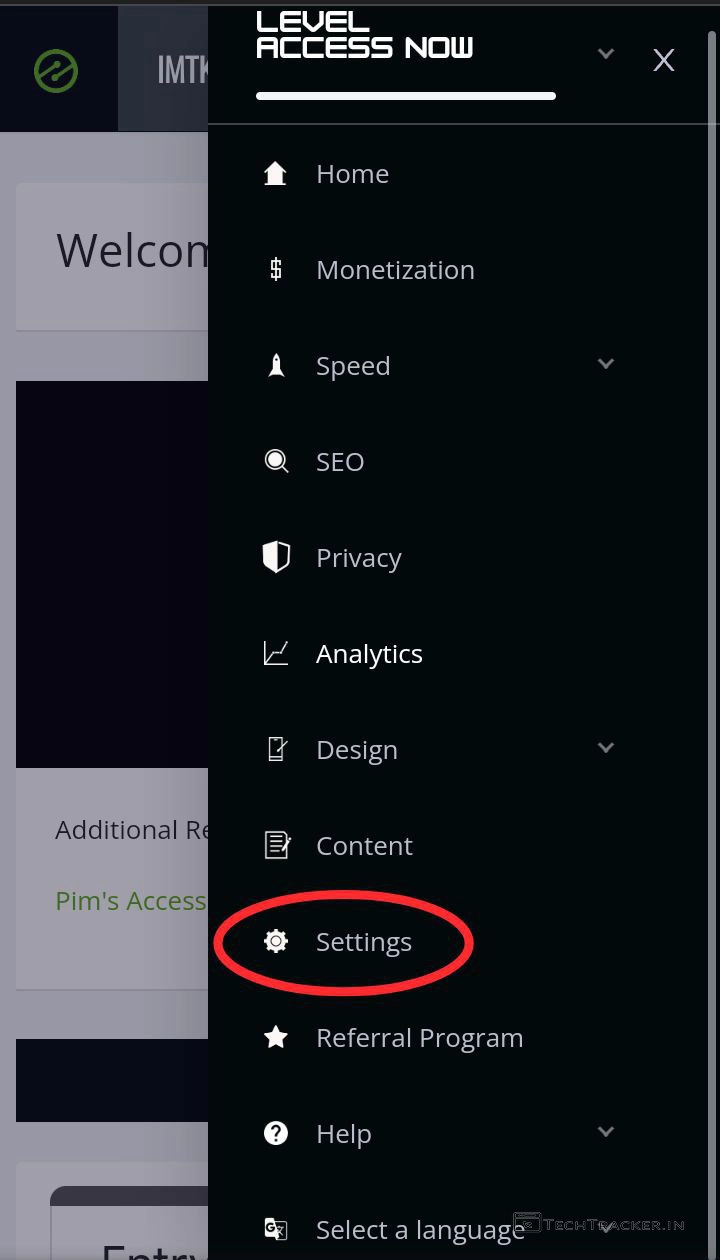Click the Speed rocket icon
Image resolution: width=720 pixels, height=1260 pixels.
coord(276,366)
